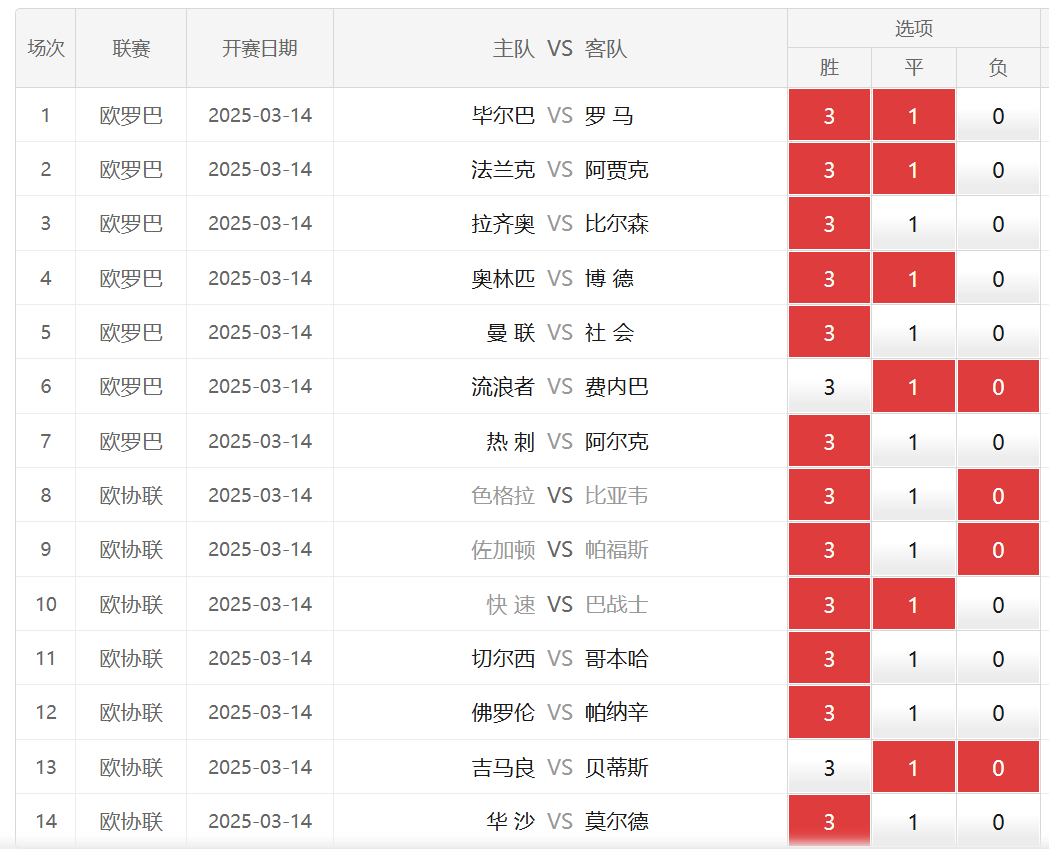Viewport: 1049px width, 859px height.
Task: Deselect 胜 (3) for 奥林匹 vs 博德
Action: tap(829, 278)
